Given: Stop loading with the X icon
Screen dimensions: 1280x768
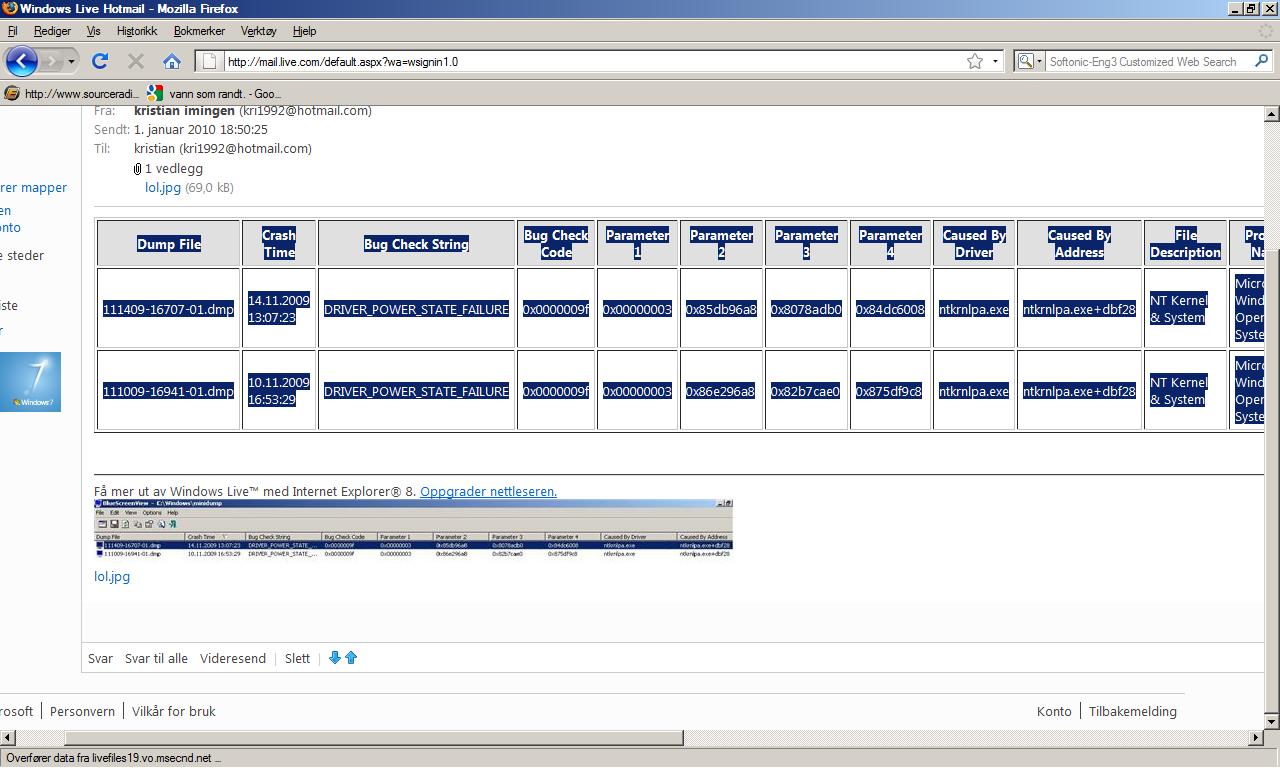Looking at the screenshot, I should 136,61.
